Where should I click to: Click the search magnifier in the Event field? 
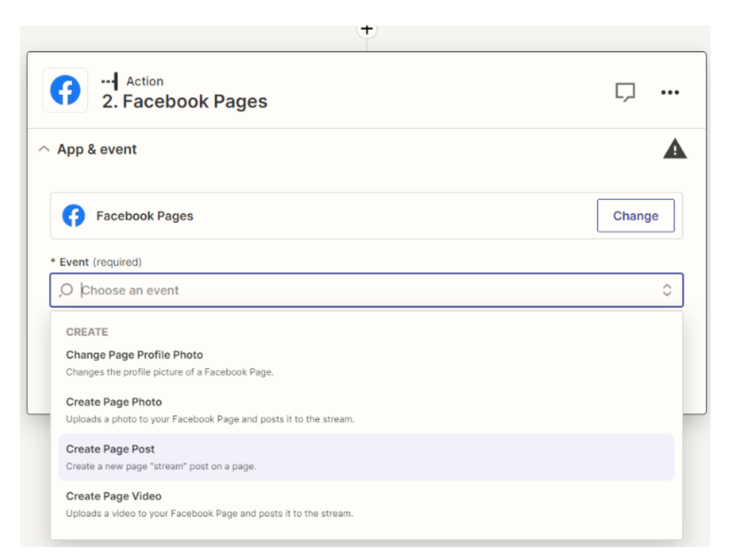[x=66, y=290]
